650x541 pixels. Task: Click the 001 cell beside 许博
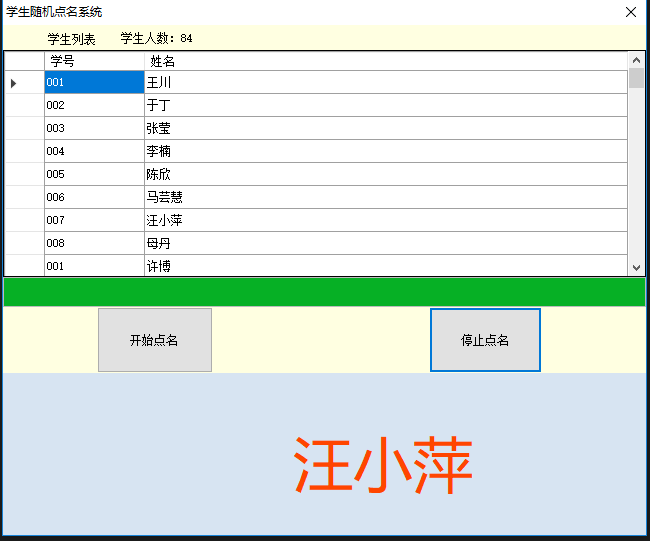pos(94,265)
